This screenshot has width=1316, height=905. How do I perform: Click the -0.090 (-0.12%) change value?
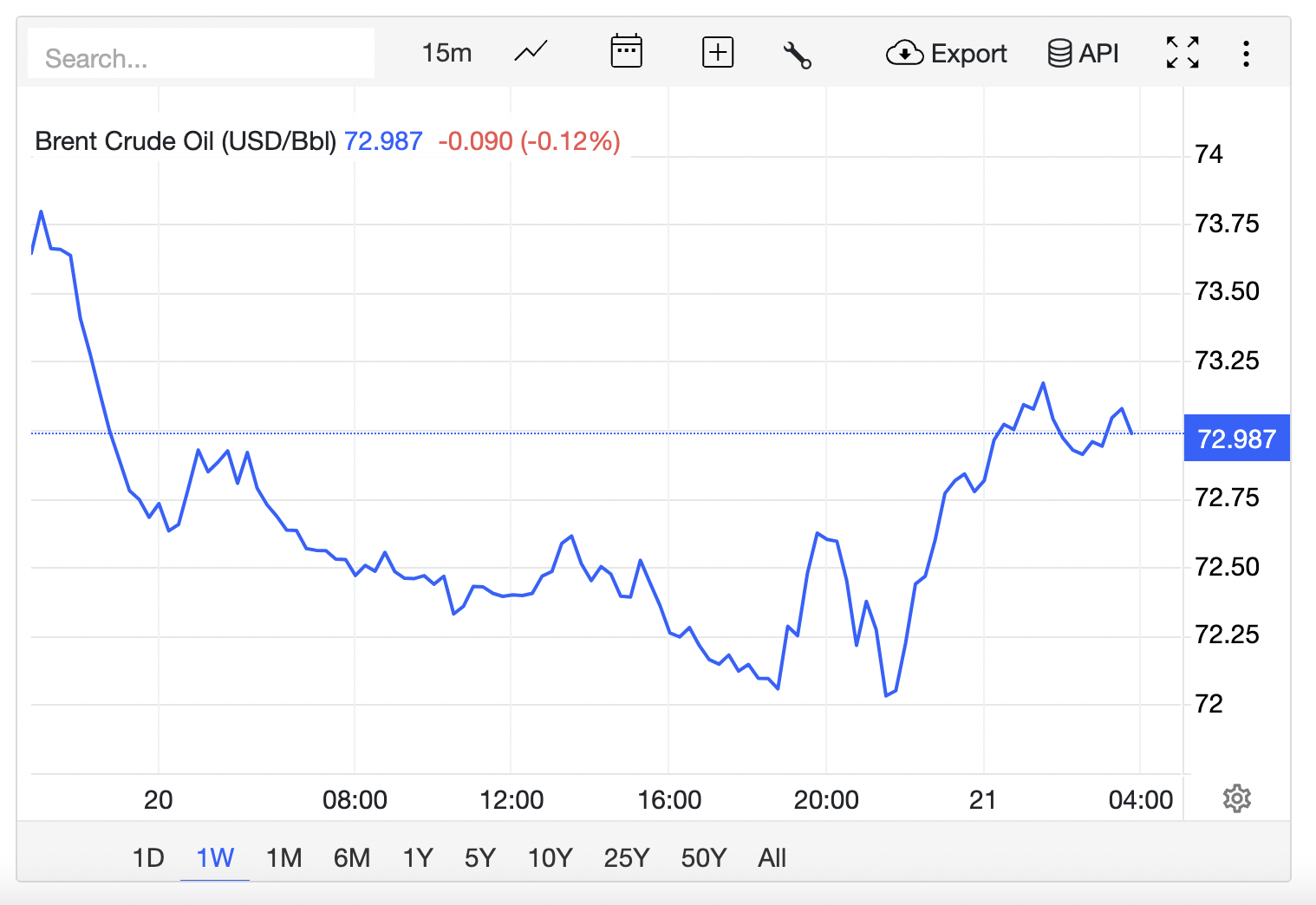pos(529,140)
